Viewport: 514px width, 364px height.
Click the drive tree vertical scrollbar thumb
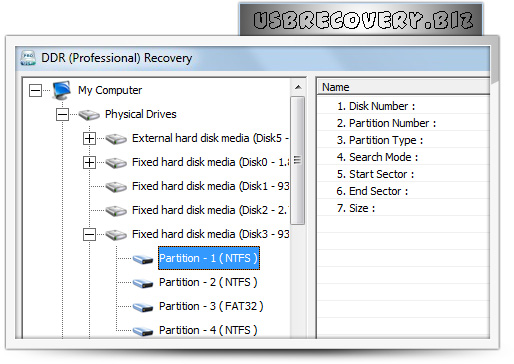point(298,160)
